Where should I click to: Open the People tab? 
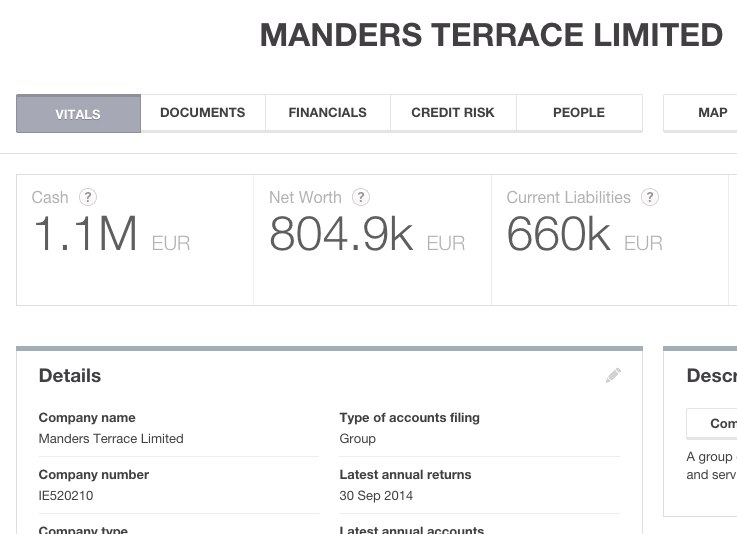coord(579,113)
